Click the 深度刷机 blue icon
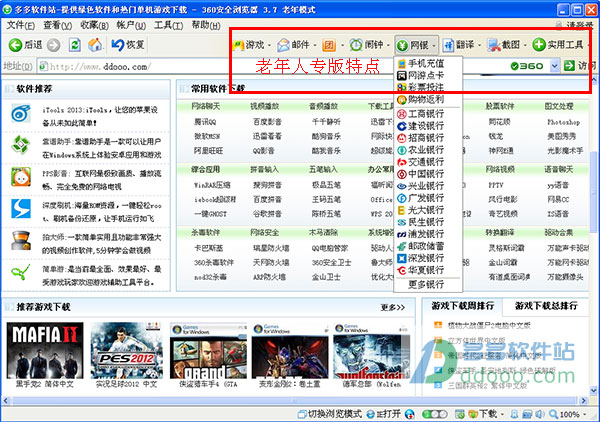600x422 pixels. tap(21, 209)
